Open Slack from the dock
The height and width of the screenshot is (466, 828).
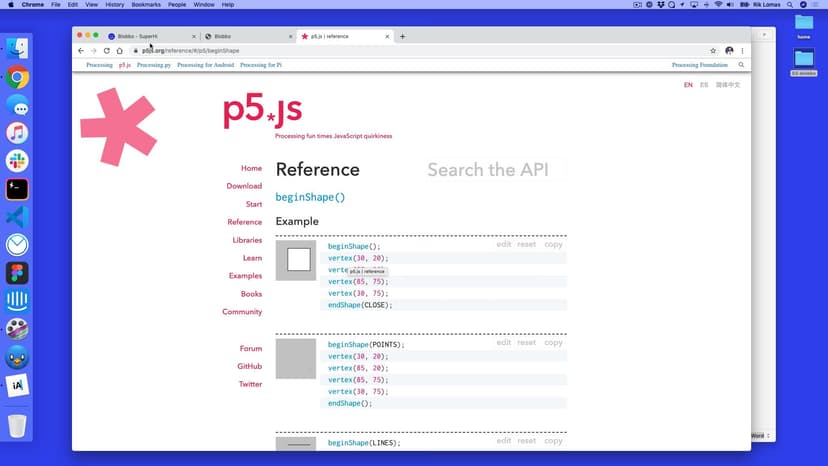17,161
